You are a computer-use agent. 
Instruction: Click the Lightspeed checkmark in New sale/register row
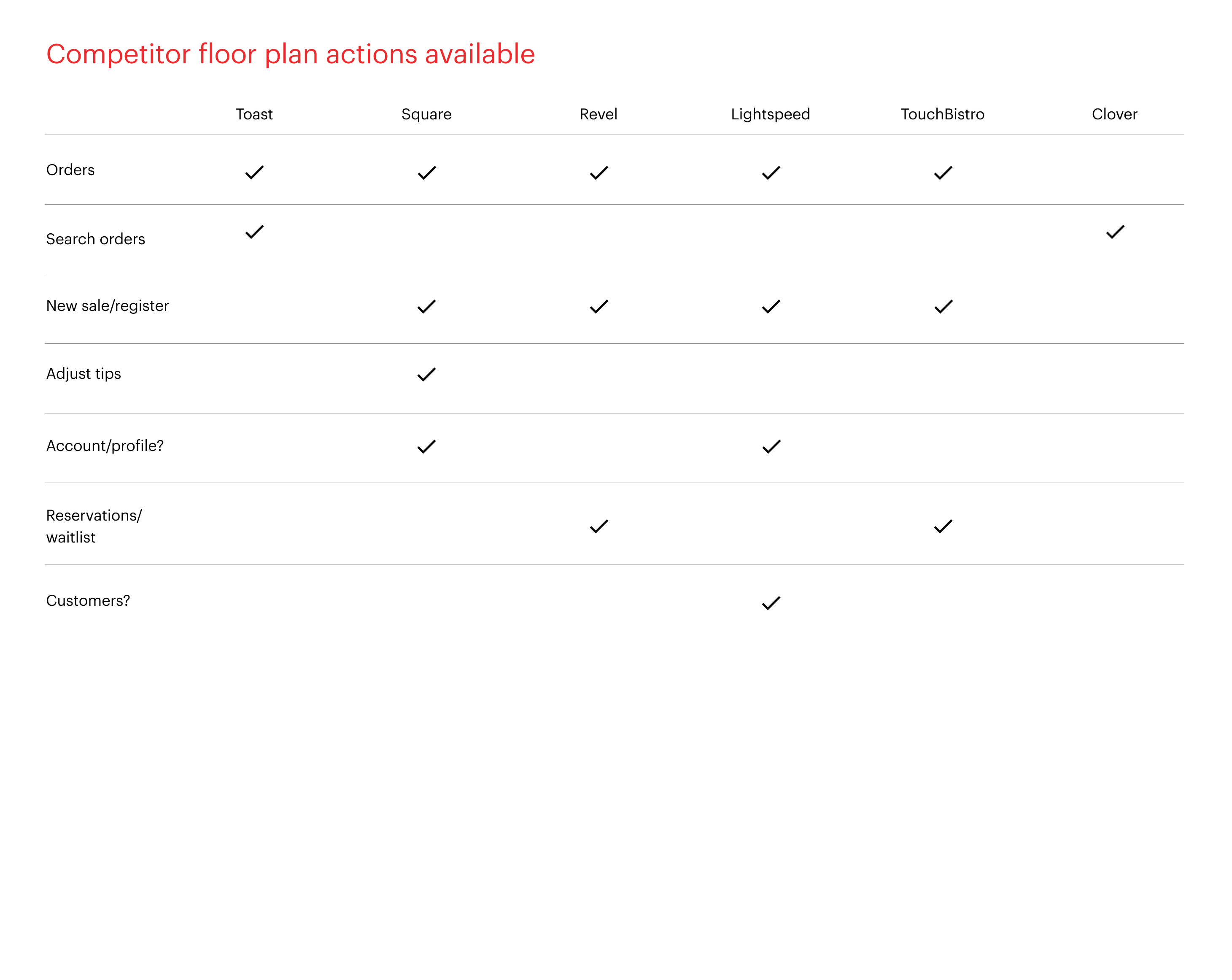point(771,306)
